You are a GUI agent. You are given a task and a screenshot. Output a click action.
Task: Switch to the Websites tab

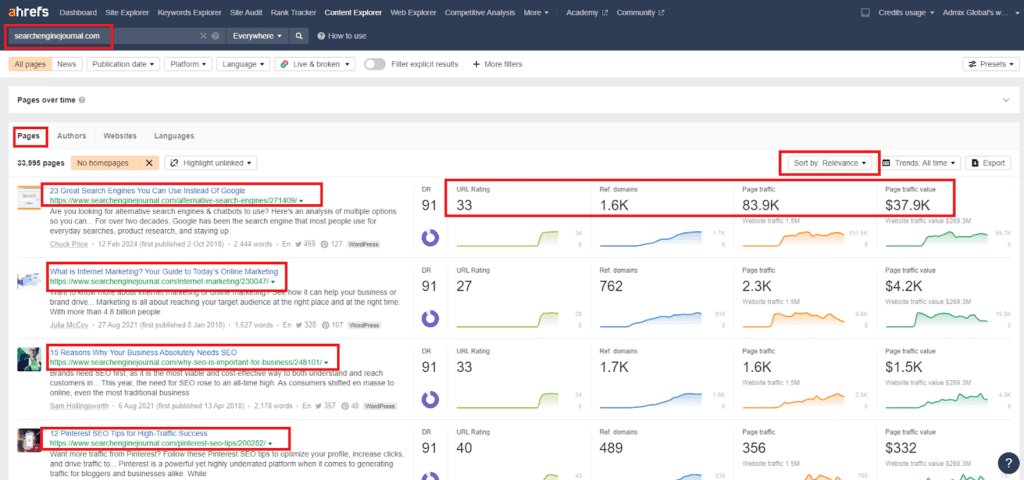120,136
